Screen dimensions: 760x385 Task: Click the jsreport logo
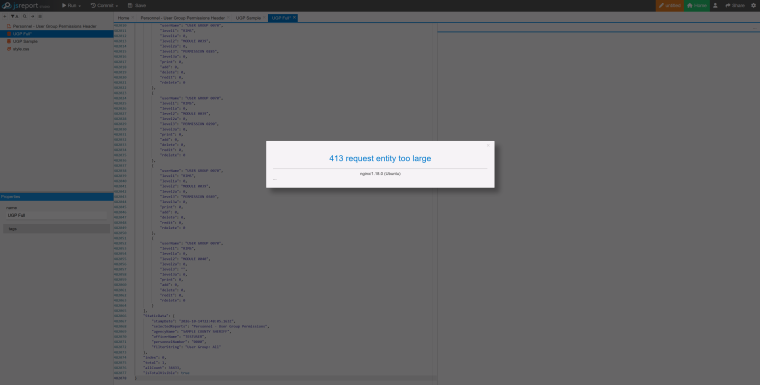pyautogui.click(x=26, y=5)
